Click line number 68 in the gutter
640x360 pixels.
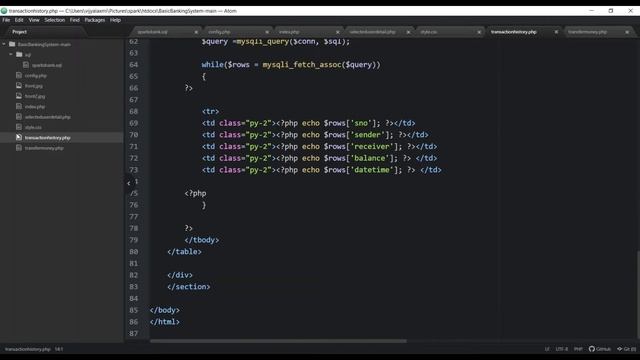click(133, 111)
